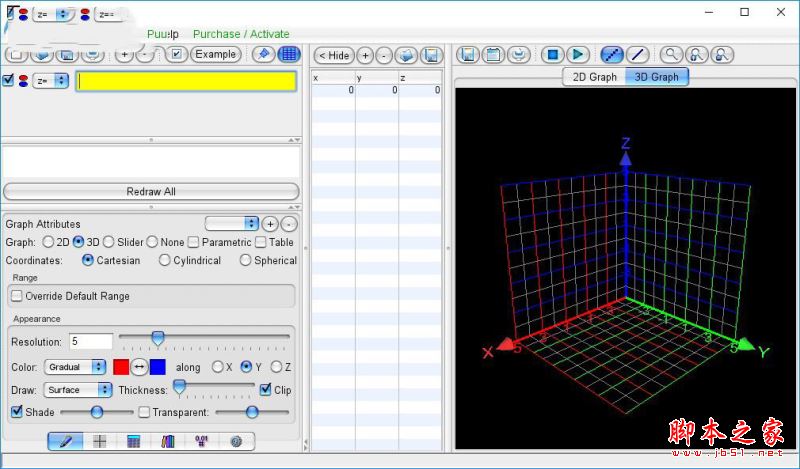Click the stop animation button in graph toolbar

pos(553,54)
